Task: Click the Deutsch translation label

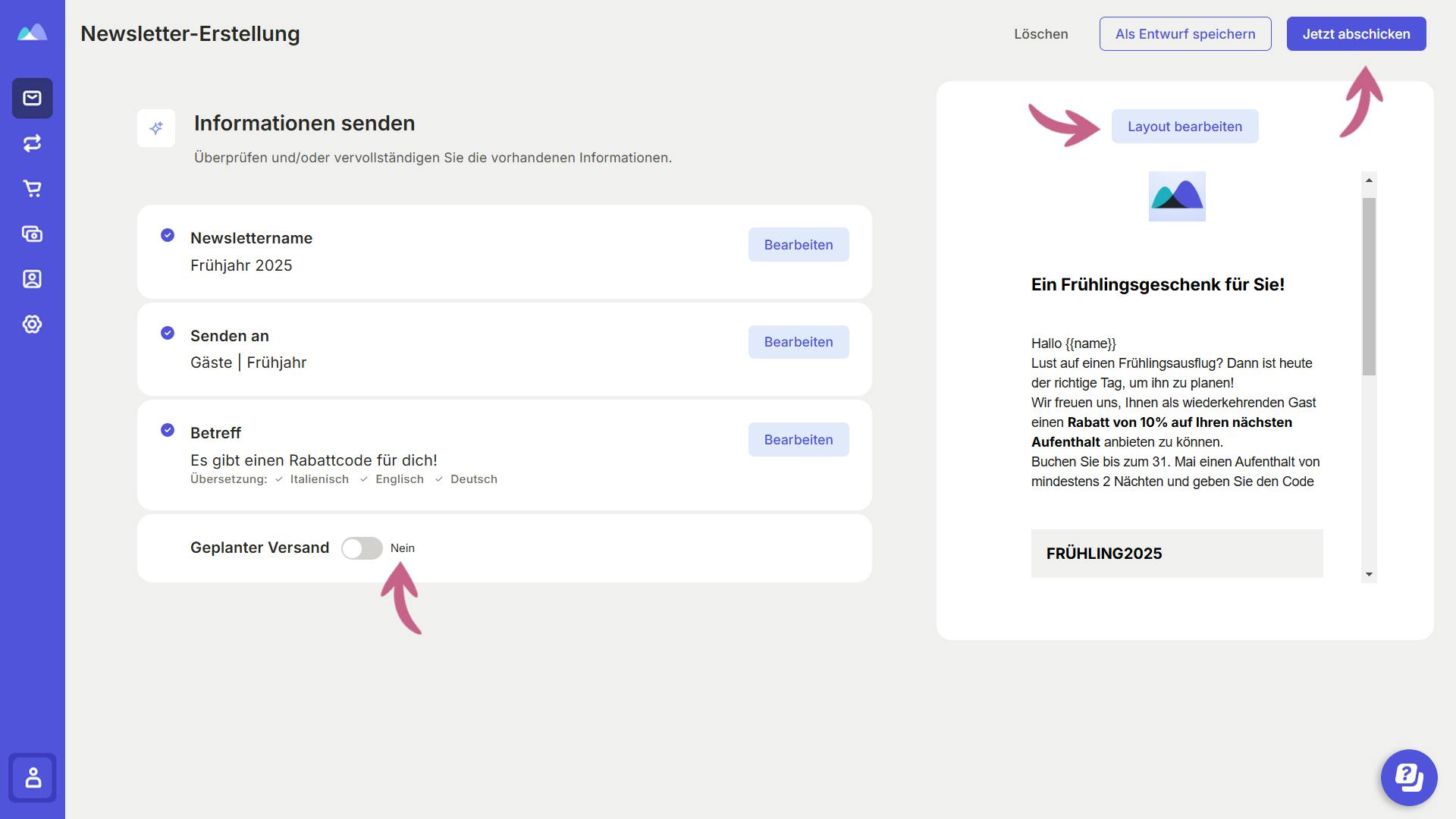Action: point(474,479)
